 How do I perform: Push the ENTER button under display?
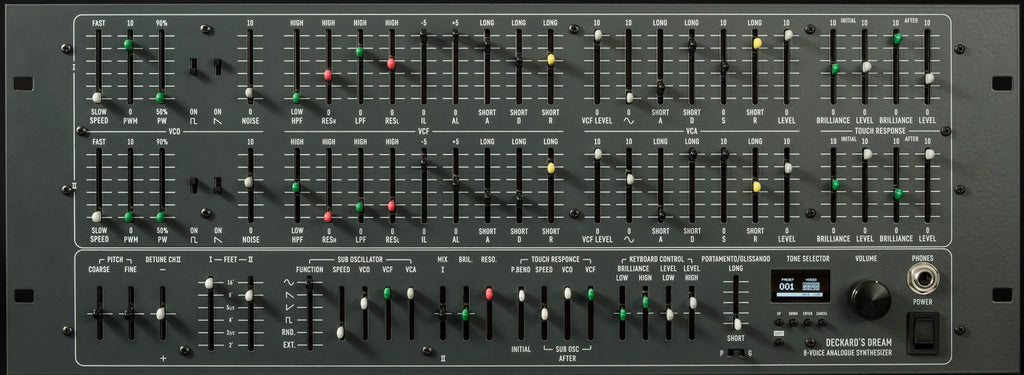[808, 322]
